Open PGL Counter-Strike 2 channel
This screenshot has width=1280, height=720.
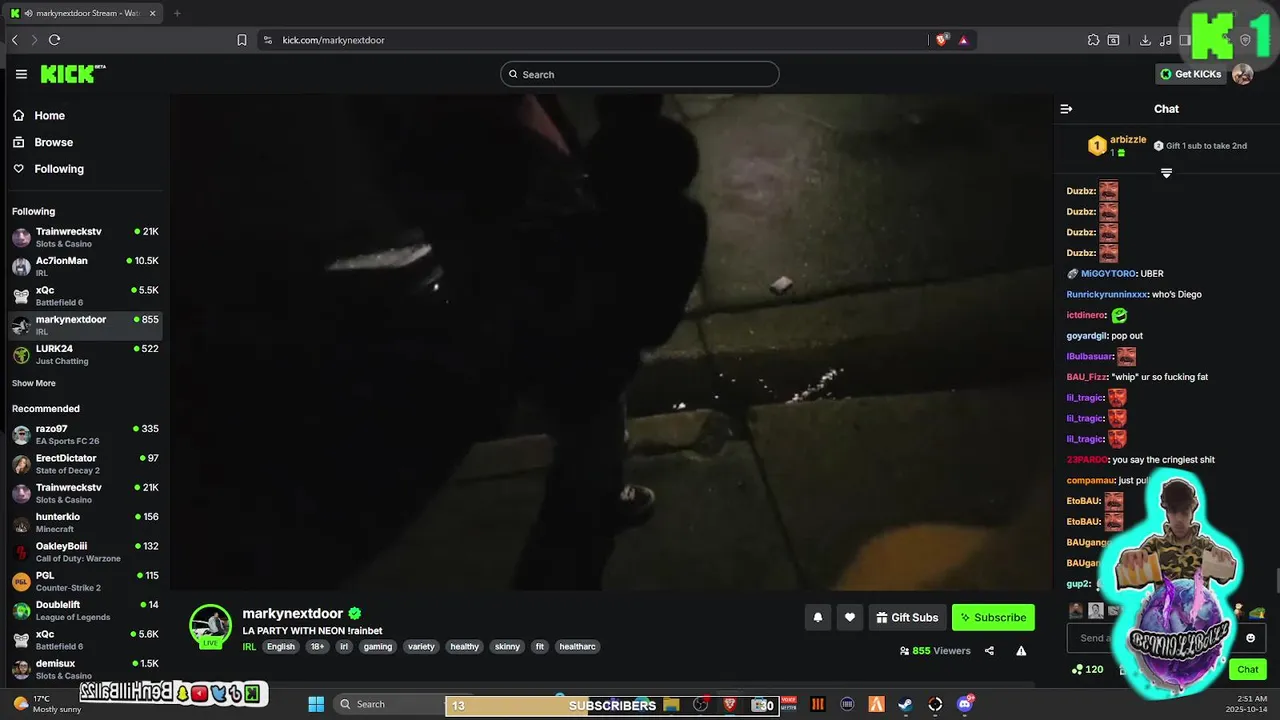point(85,580)
